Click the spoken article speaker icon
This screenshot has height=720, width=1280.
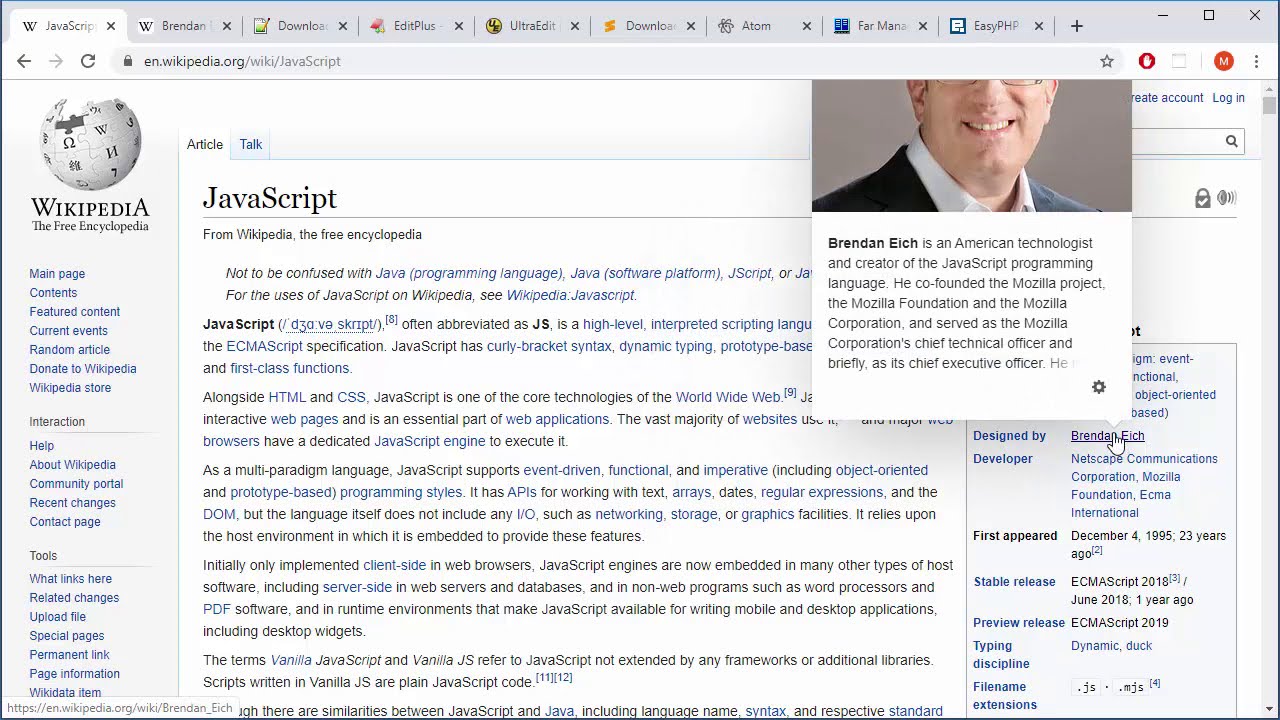click(x=1227, y=198)
